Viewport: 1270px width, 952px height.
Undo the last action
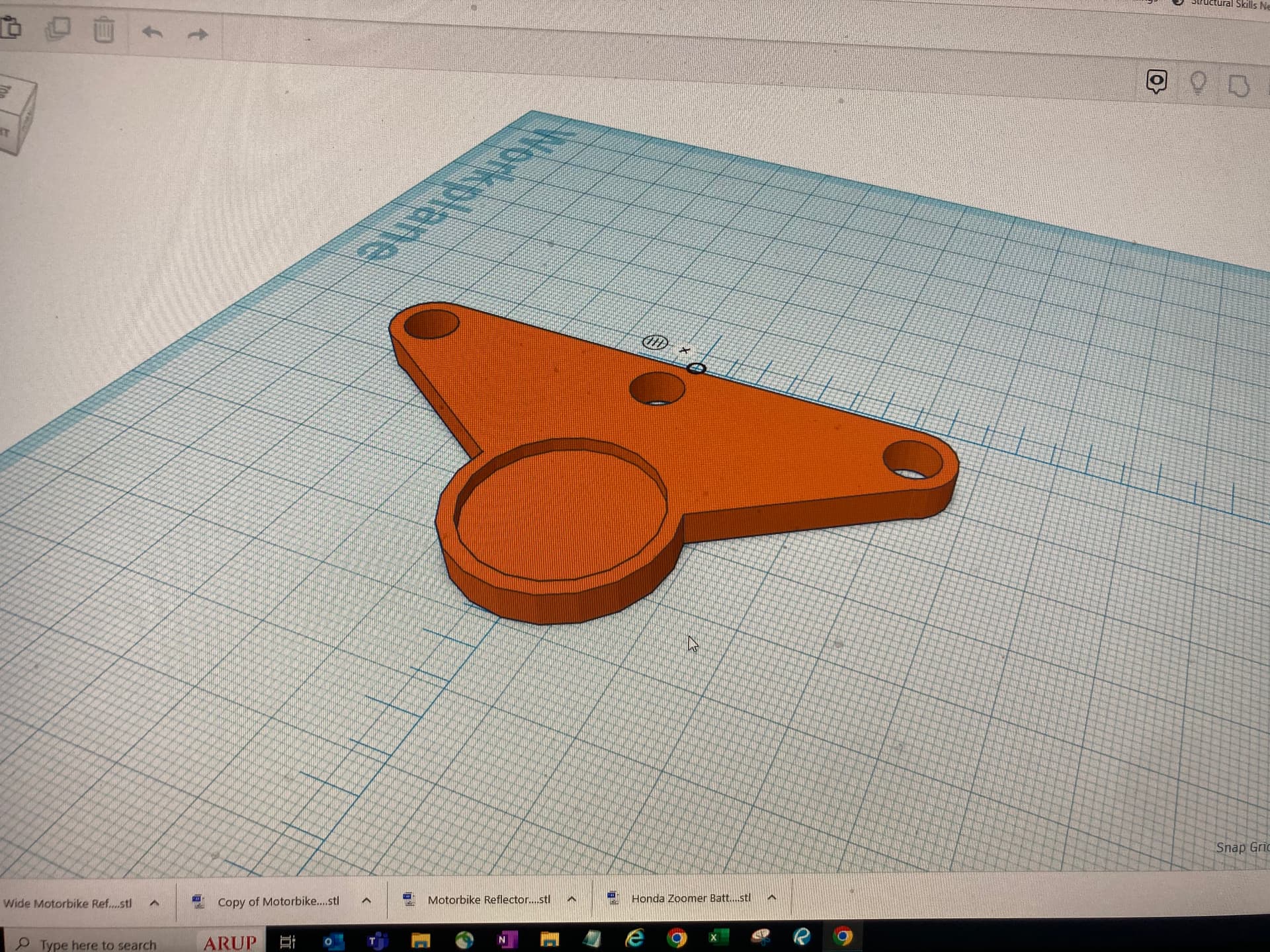pyautogui.click(x=153, y=32)
